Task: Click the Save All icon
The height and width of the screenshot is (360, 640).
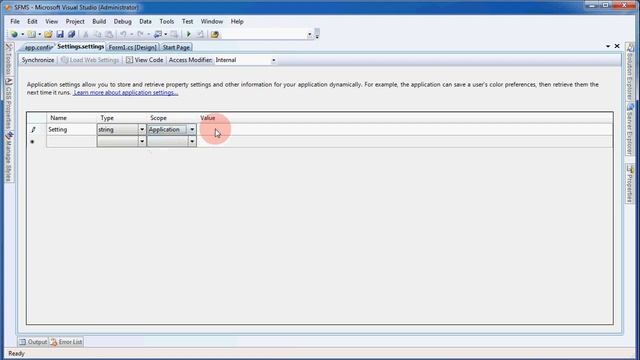Action: [71, 34]
